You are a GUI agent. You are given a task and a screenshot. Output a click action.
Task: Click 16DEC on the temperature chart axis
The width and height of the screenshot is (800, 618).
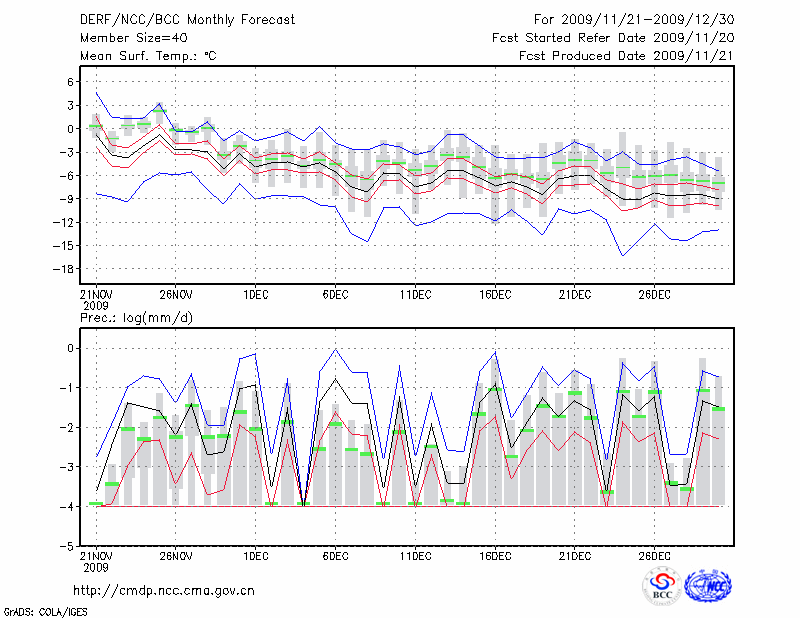[x=495, y=294]
